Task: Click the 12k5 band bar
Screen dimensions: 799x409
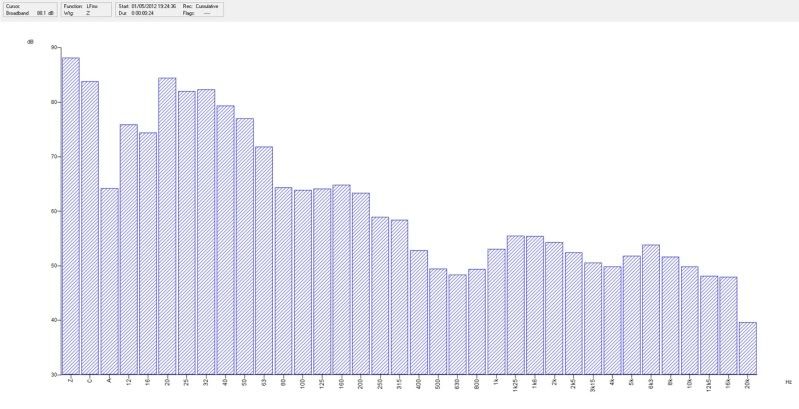Action: point(709,325)
